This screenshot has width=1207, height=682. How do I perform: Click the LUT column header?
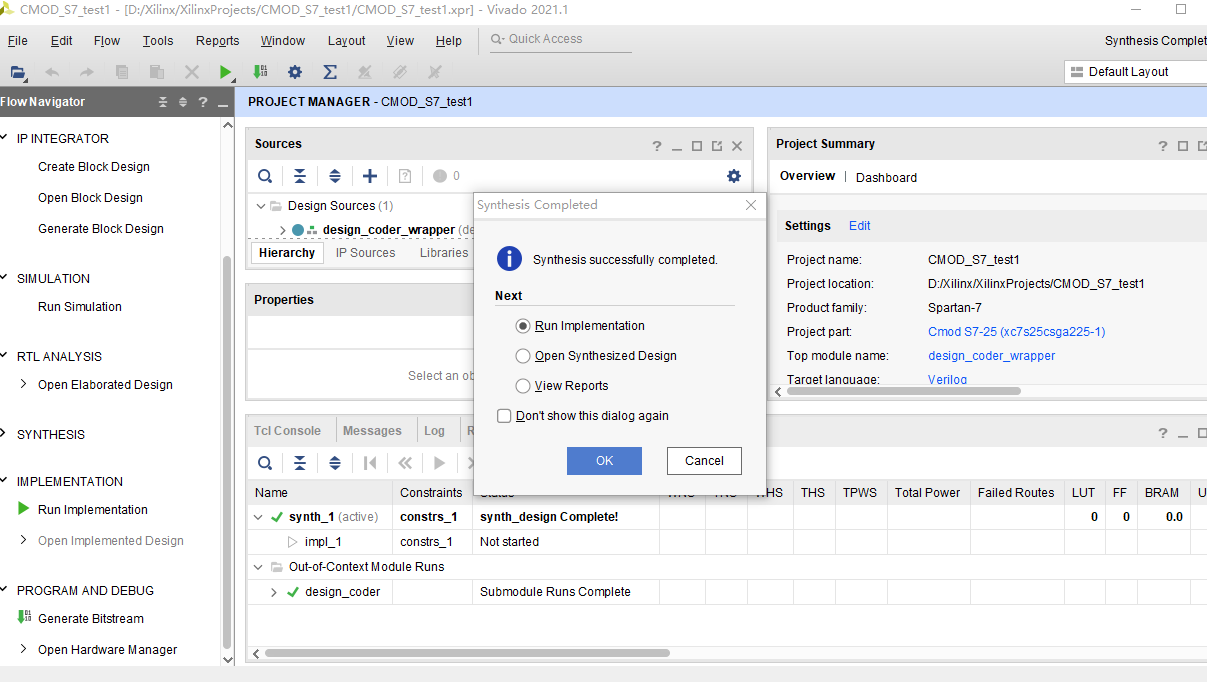click(1083, 493)
